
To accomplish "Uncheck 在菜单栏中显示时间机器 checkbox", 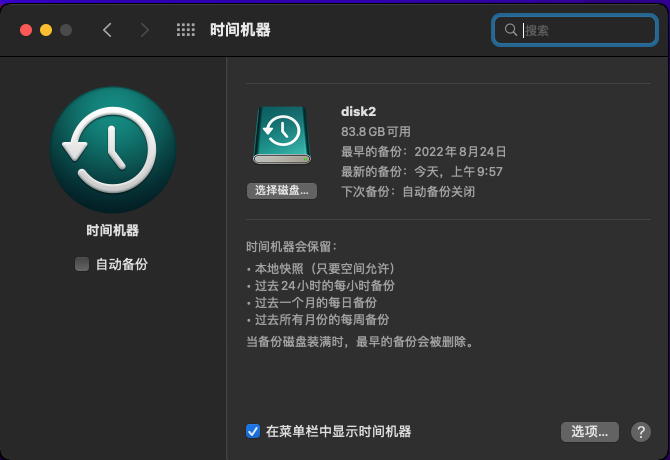I will tap(253, 431).
